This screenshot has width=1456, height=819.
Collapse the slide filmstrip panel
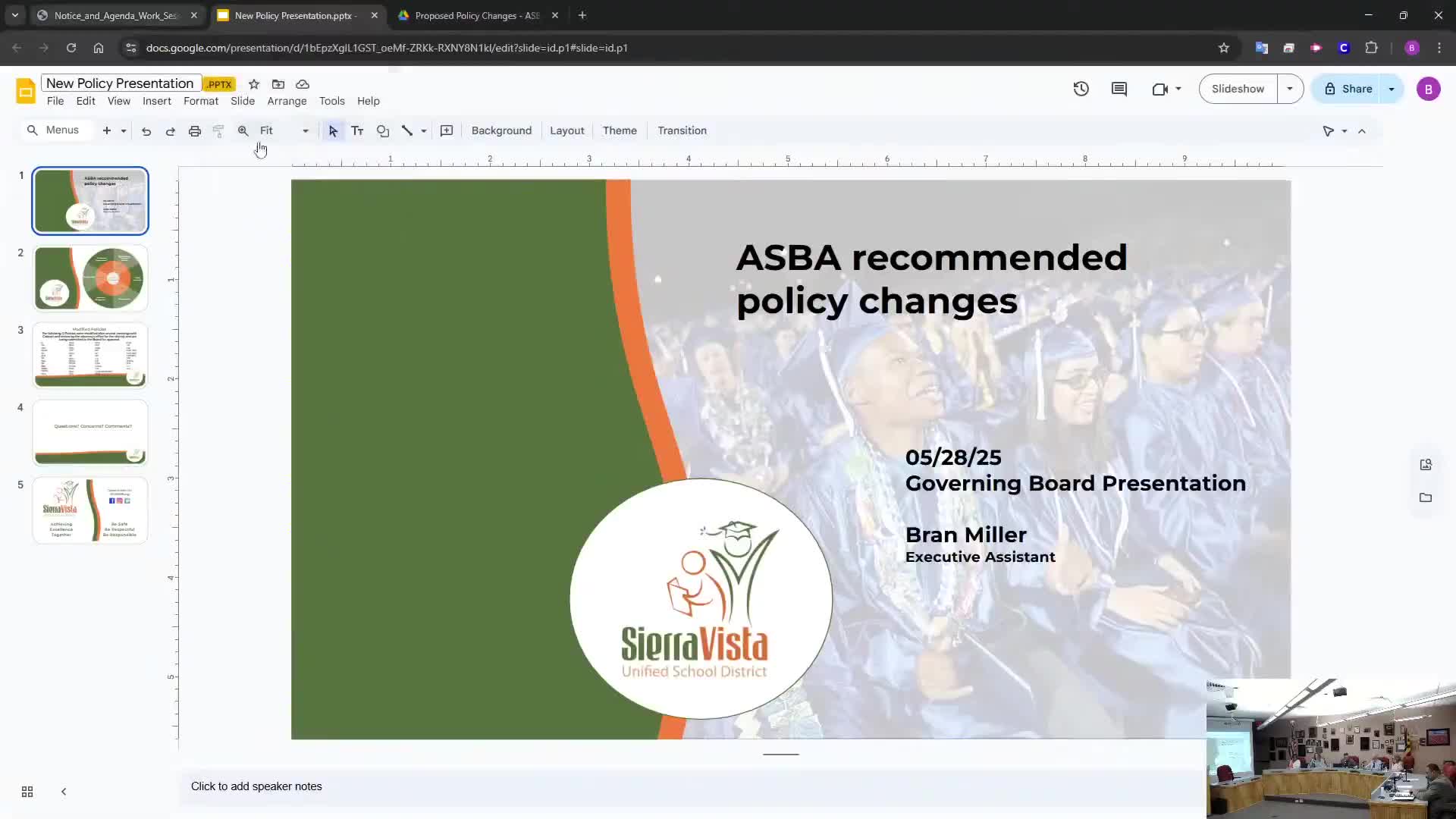click(x=64, y=792)
